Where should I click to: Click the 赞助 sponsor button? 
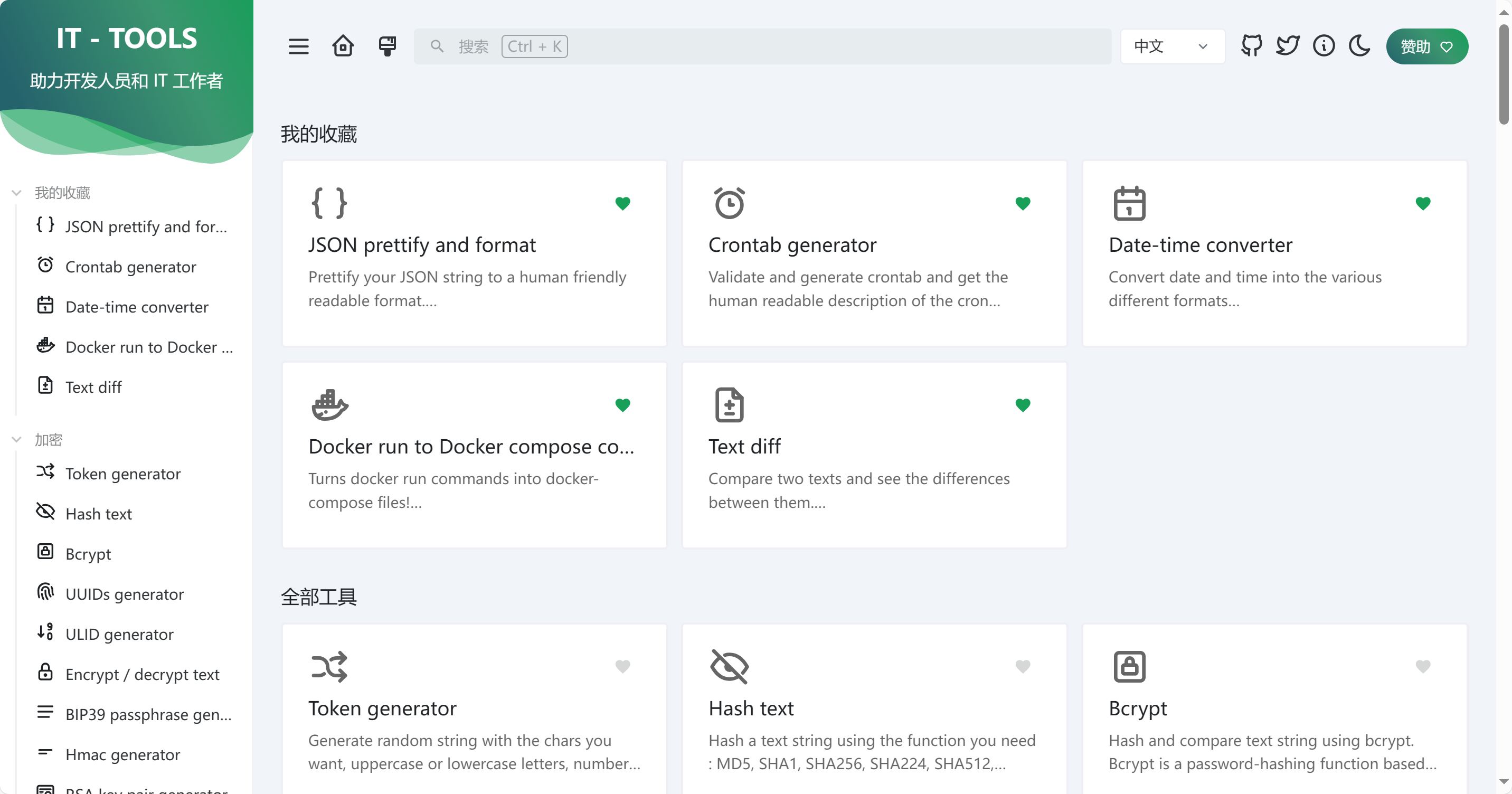[x=1426, y=46]
